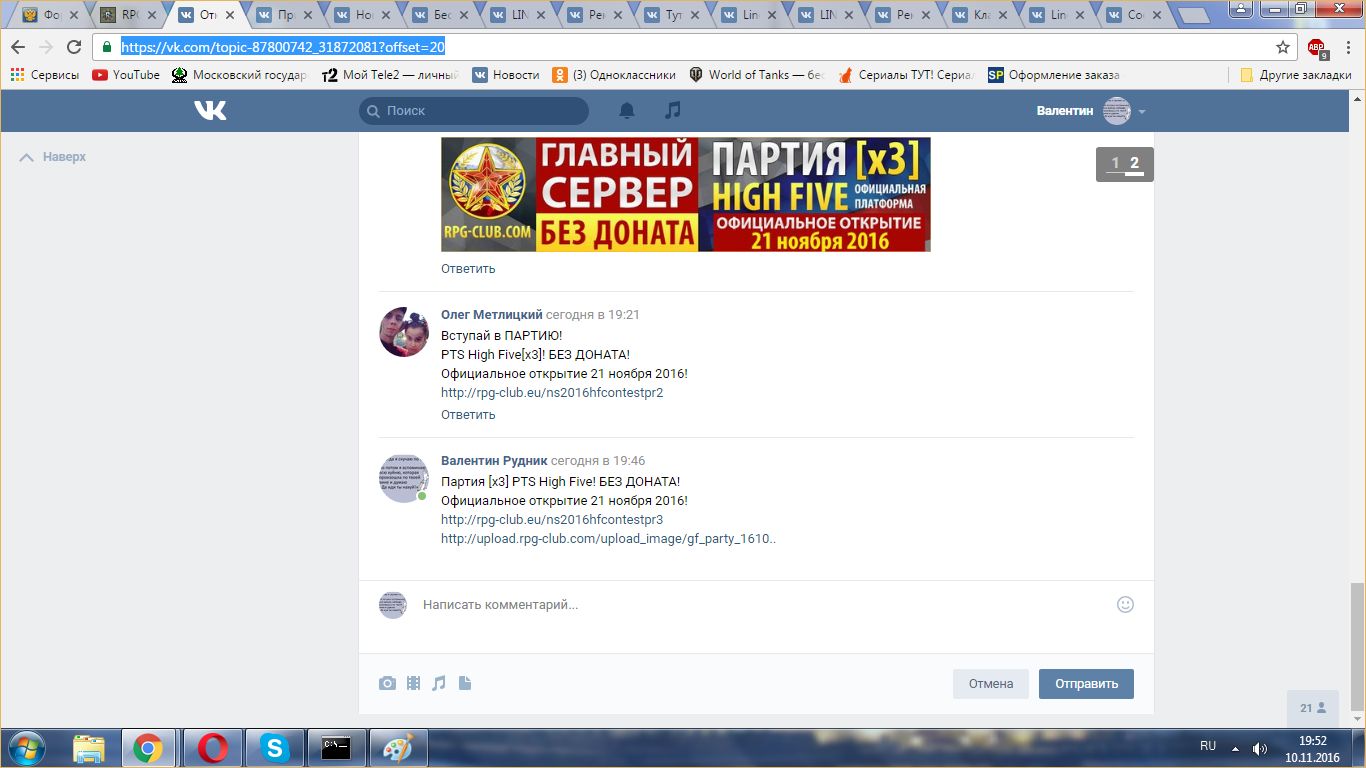Bookmark this page with the star icon
The image size is (1366, 768).
(1283, 47)
